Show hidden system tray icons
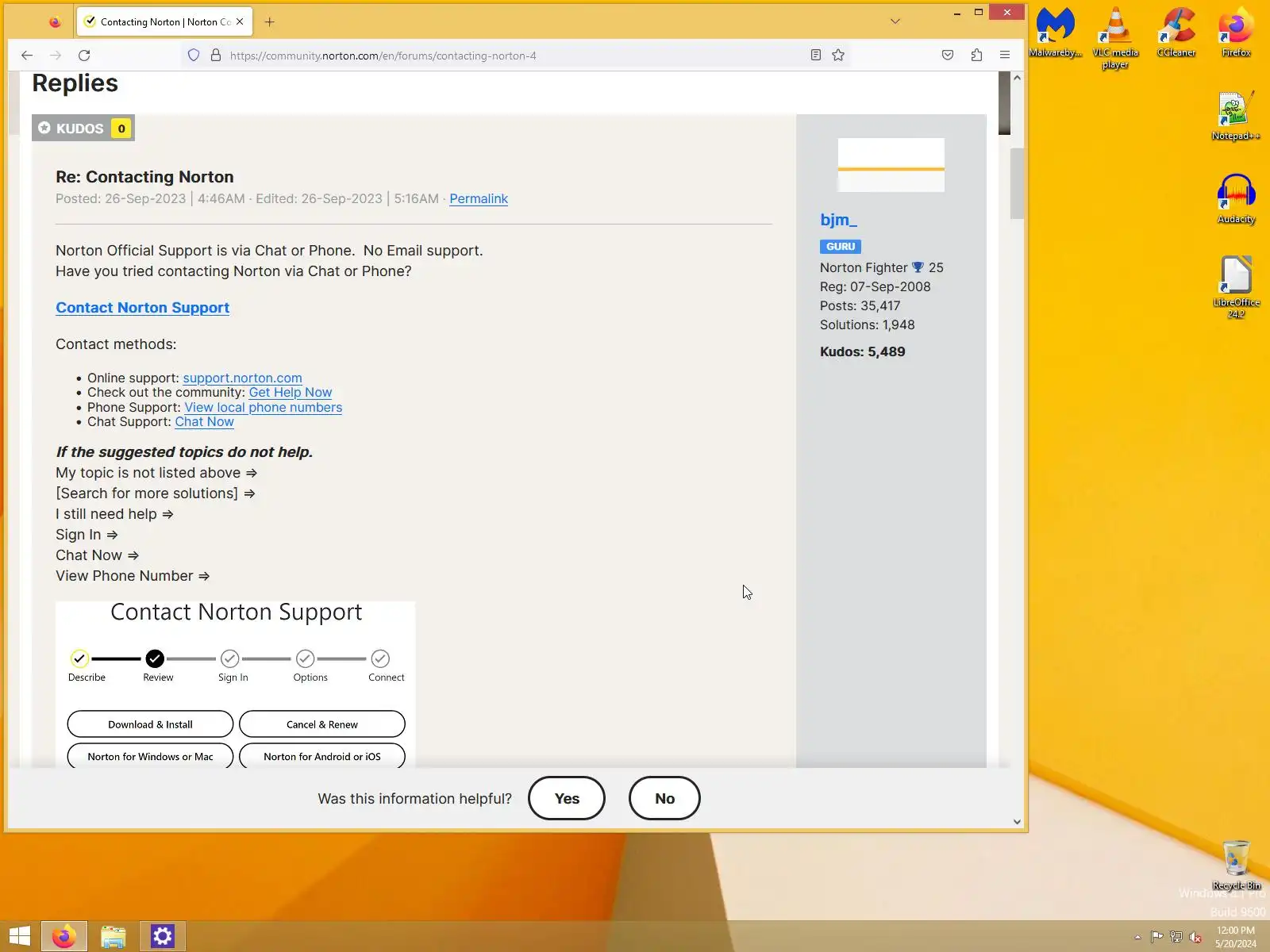The image size is (1270, 952). tap(1137, 937)
